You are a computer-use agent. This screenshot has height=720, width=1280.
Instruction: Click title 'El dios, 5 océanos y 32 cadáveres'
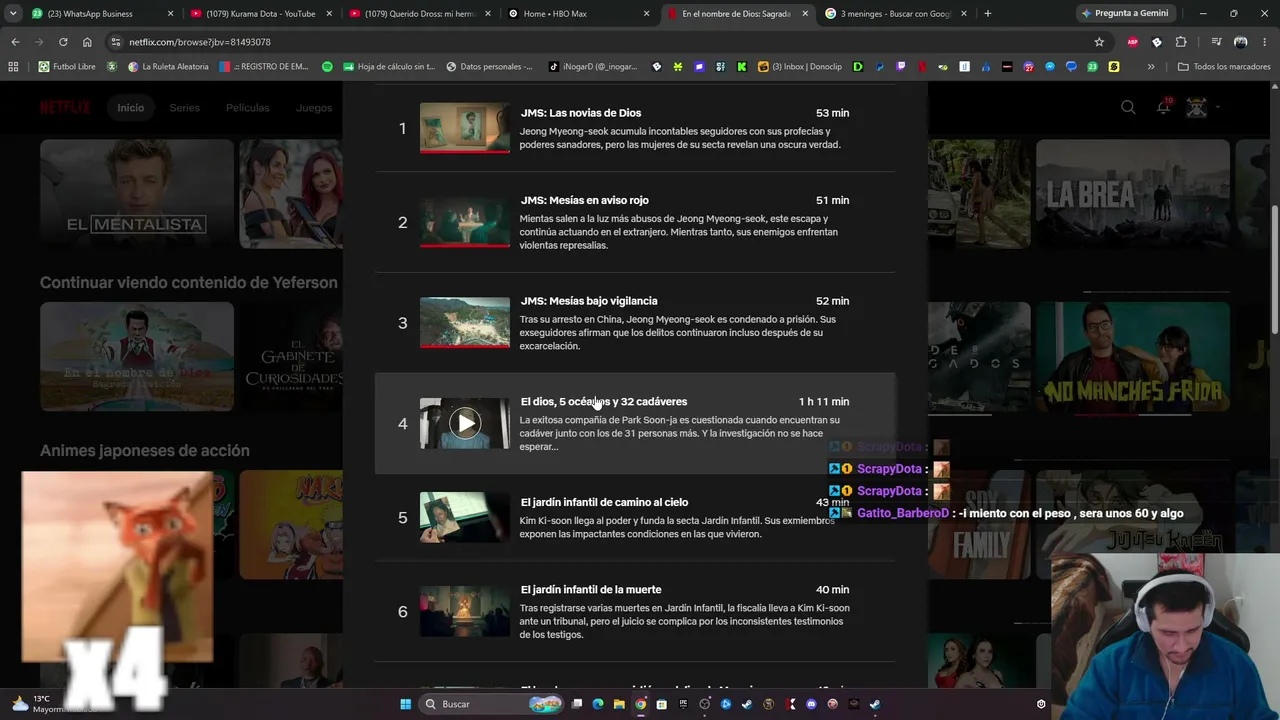604,402
